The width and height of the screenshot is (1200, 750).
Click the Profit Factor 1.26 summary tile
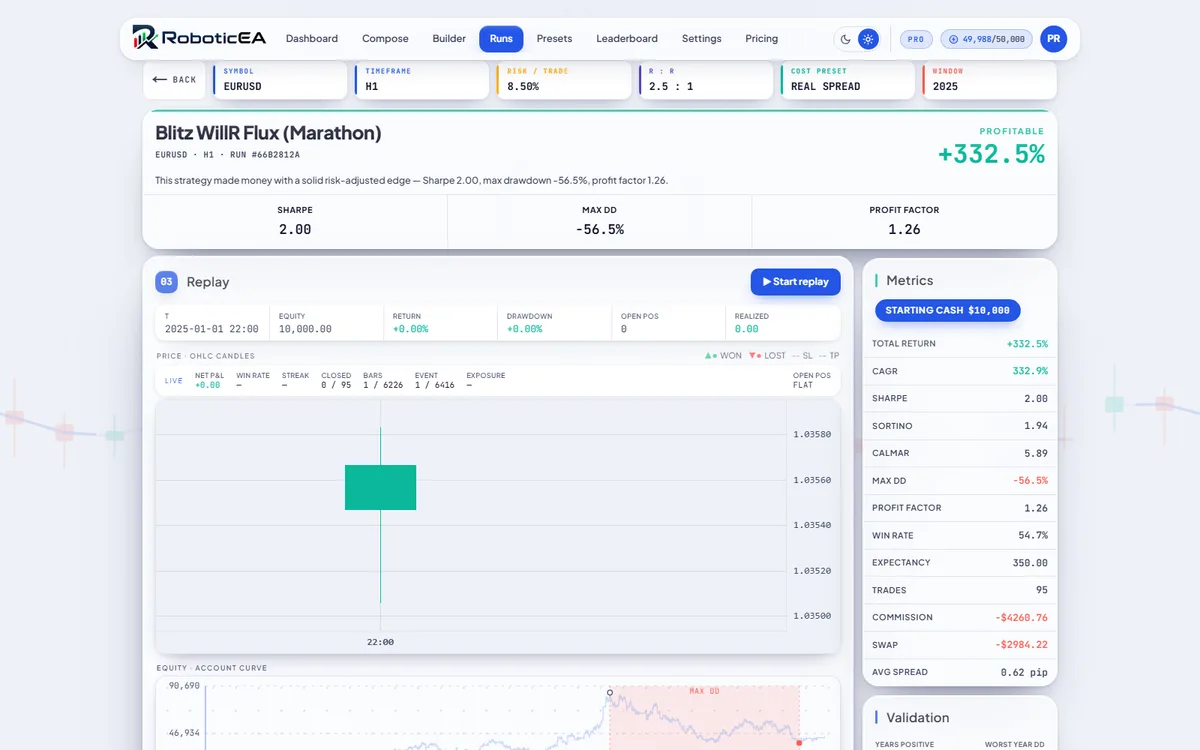coord(904,221)
